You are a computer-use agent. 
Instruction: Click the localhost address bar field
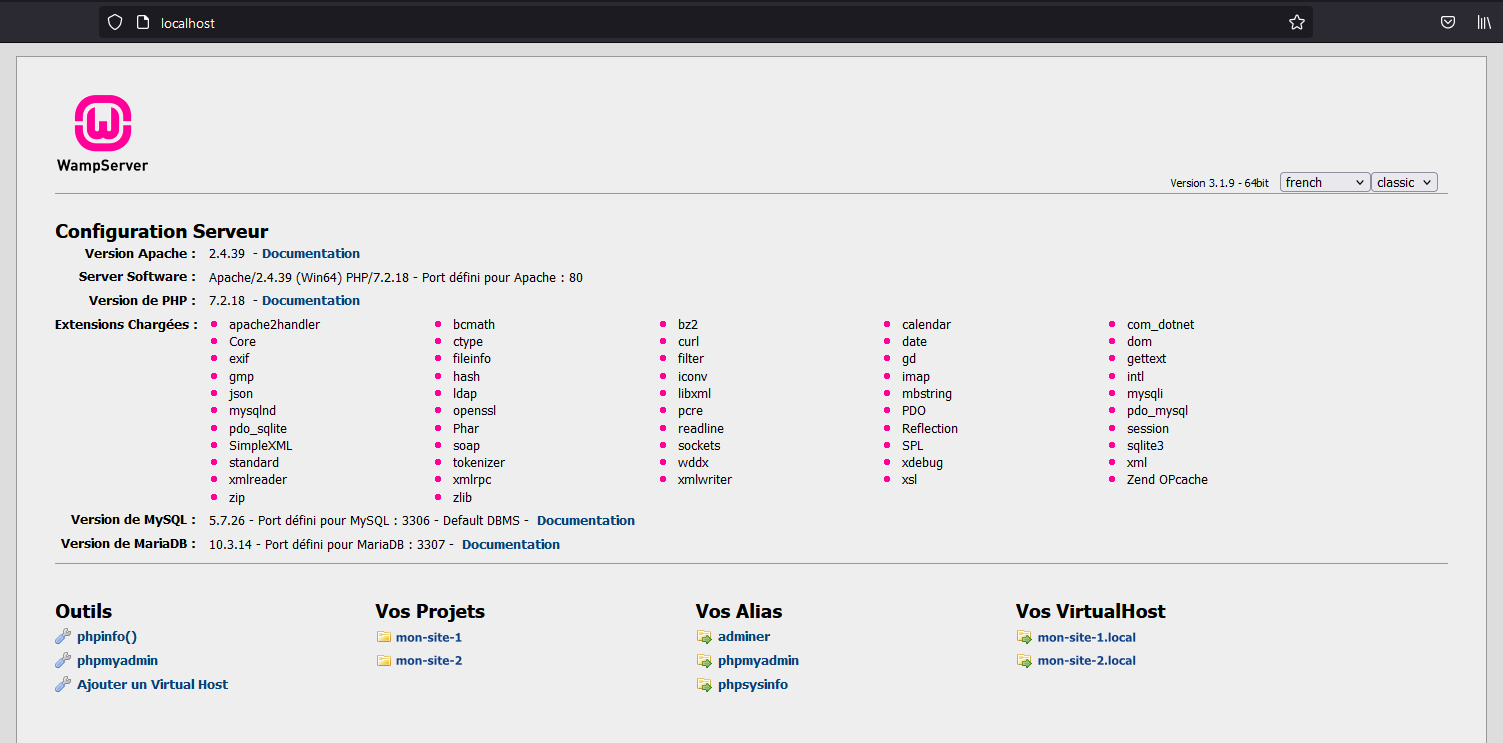coord(700,22)
